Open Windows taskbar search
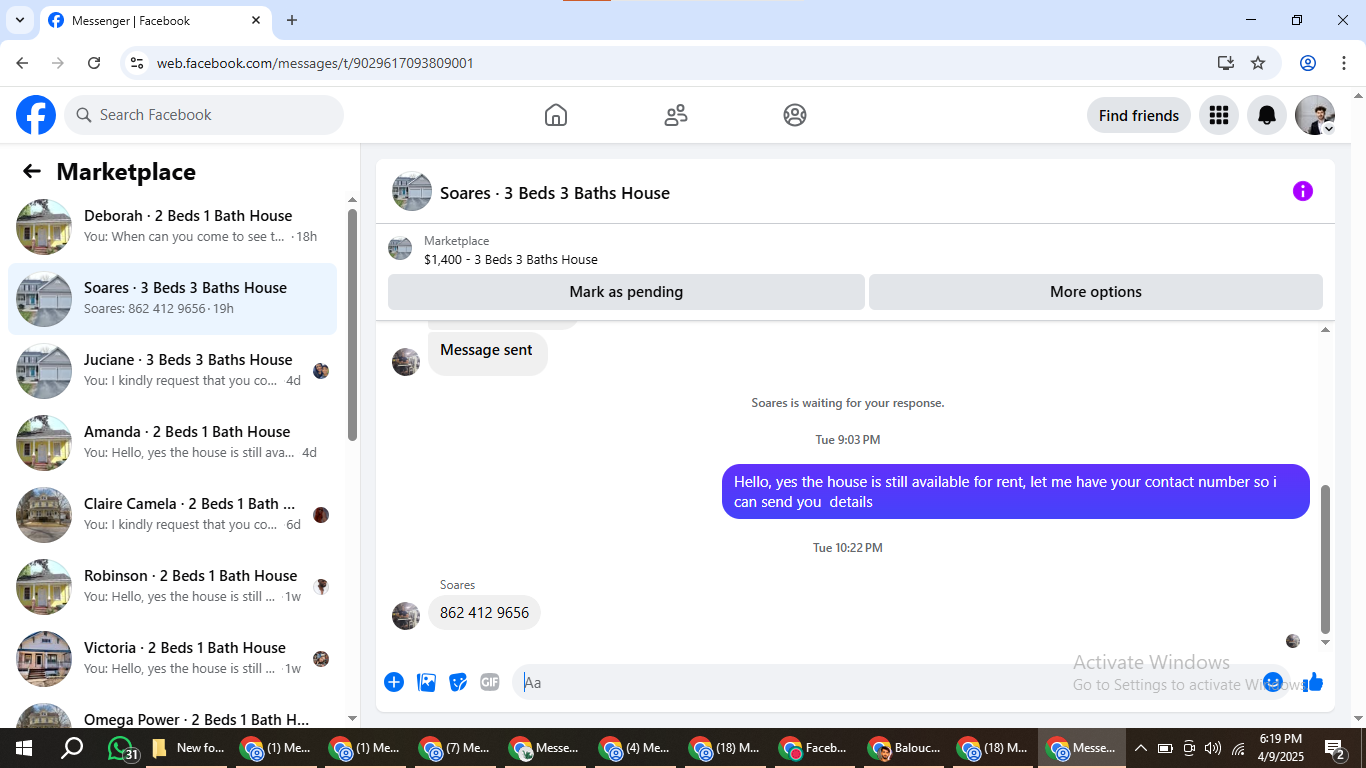The width and height of the screenshot is (1366, 768). 72,748
